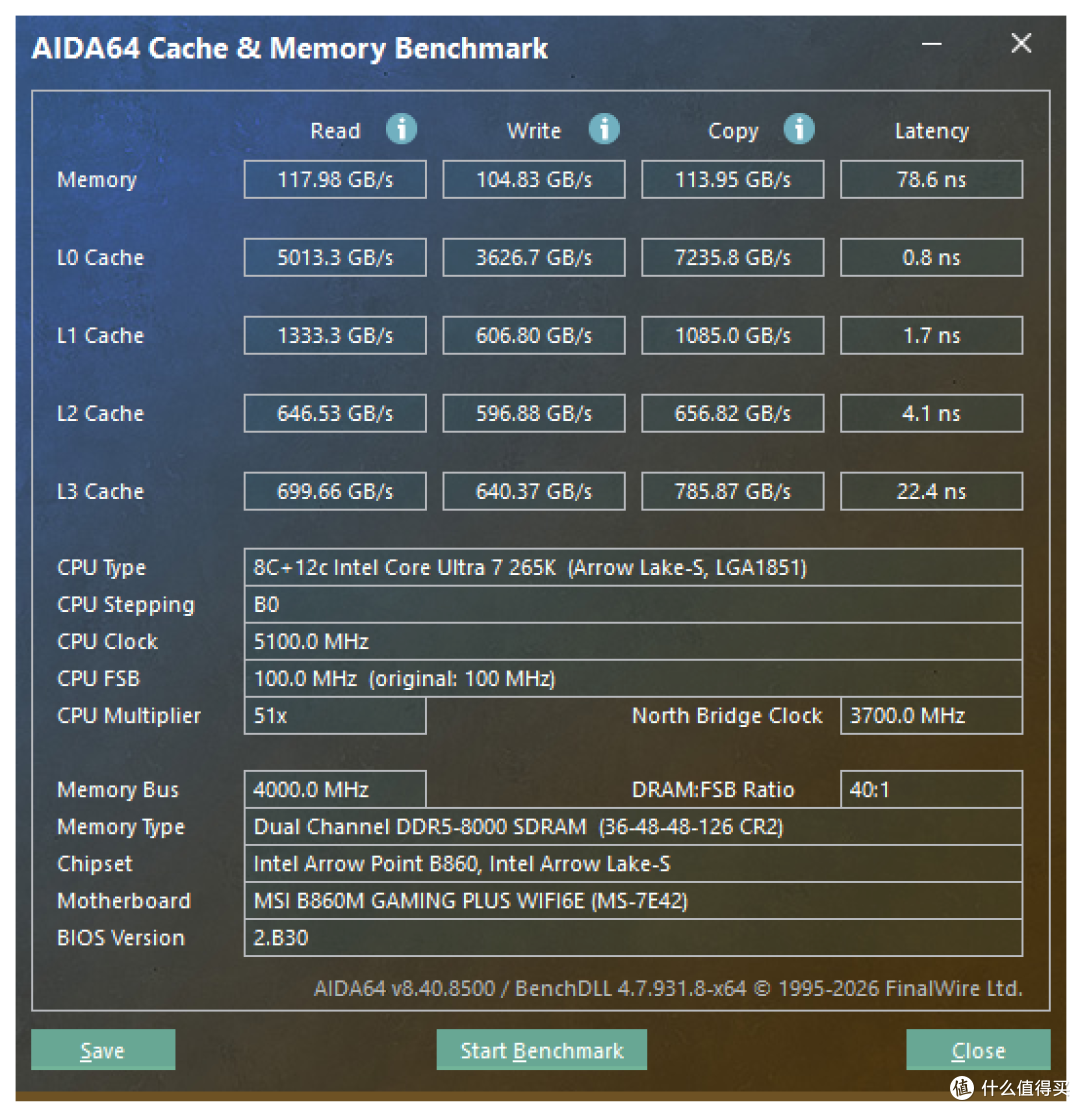Click the Read column info icon
The width and height of the screenshot is (1080, 1111).
point(401,129)
